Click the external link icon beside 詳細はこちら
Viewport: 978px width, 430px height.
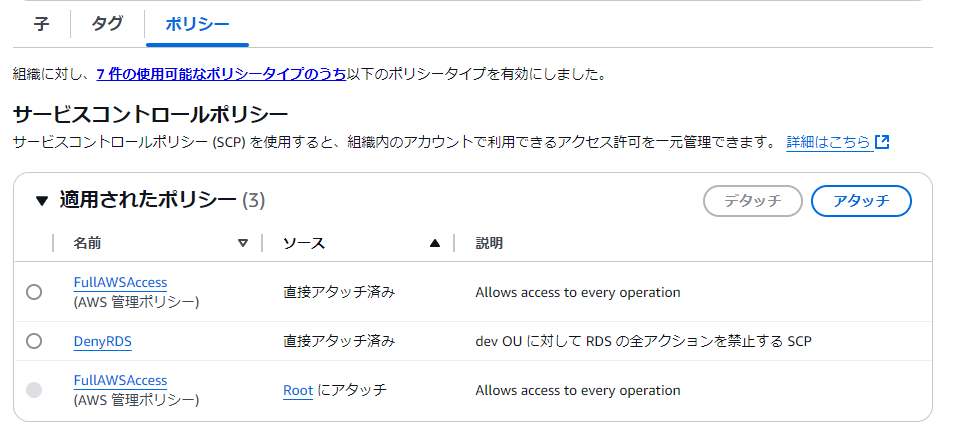(x=882, y=142)
